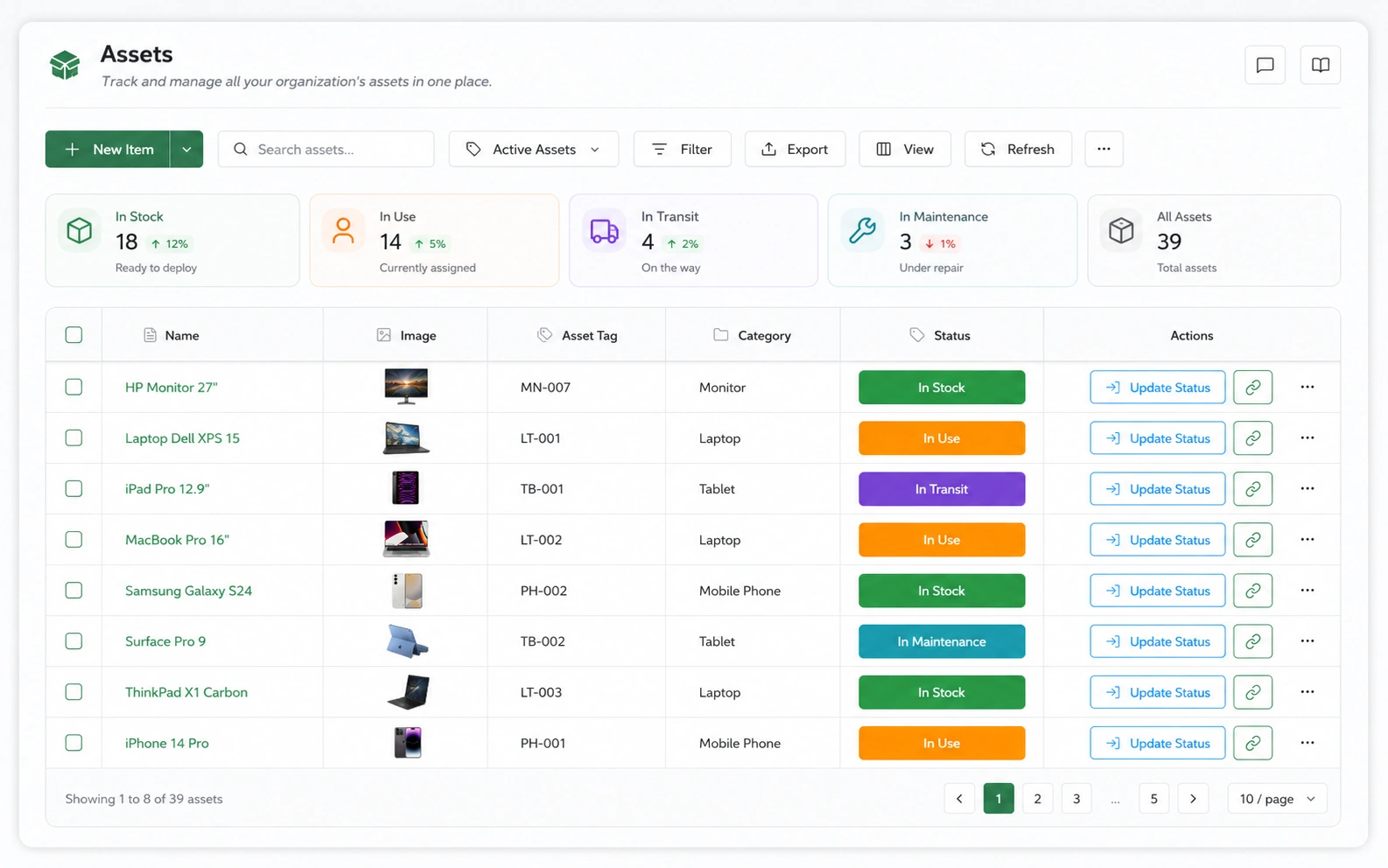Go to next page arrow
Screen dimensions: 1388x868
tap(1193, 798)
